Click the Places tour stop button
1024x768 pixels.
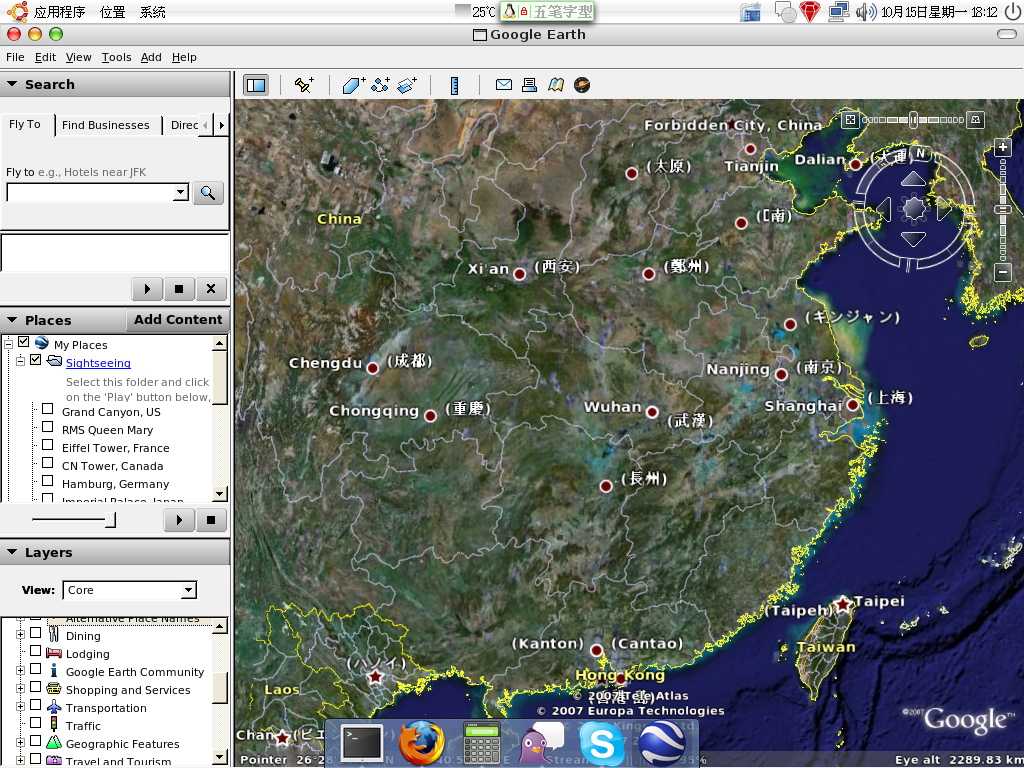point(211,520)
